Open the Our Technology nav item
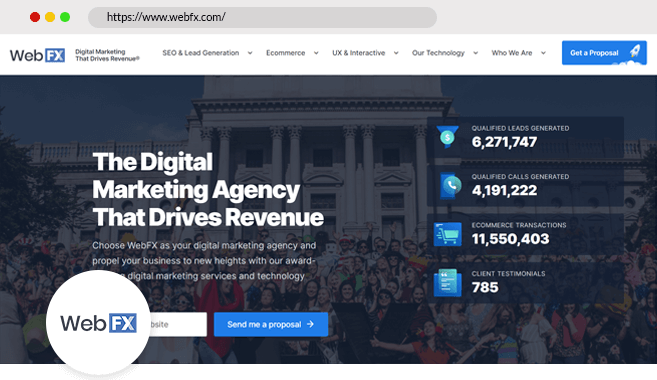Image resolution: width=657 pixels, height=380 pixels. coord(438,53)
